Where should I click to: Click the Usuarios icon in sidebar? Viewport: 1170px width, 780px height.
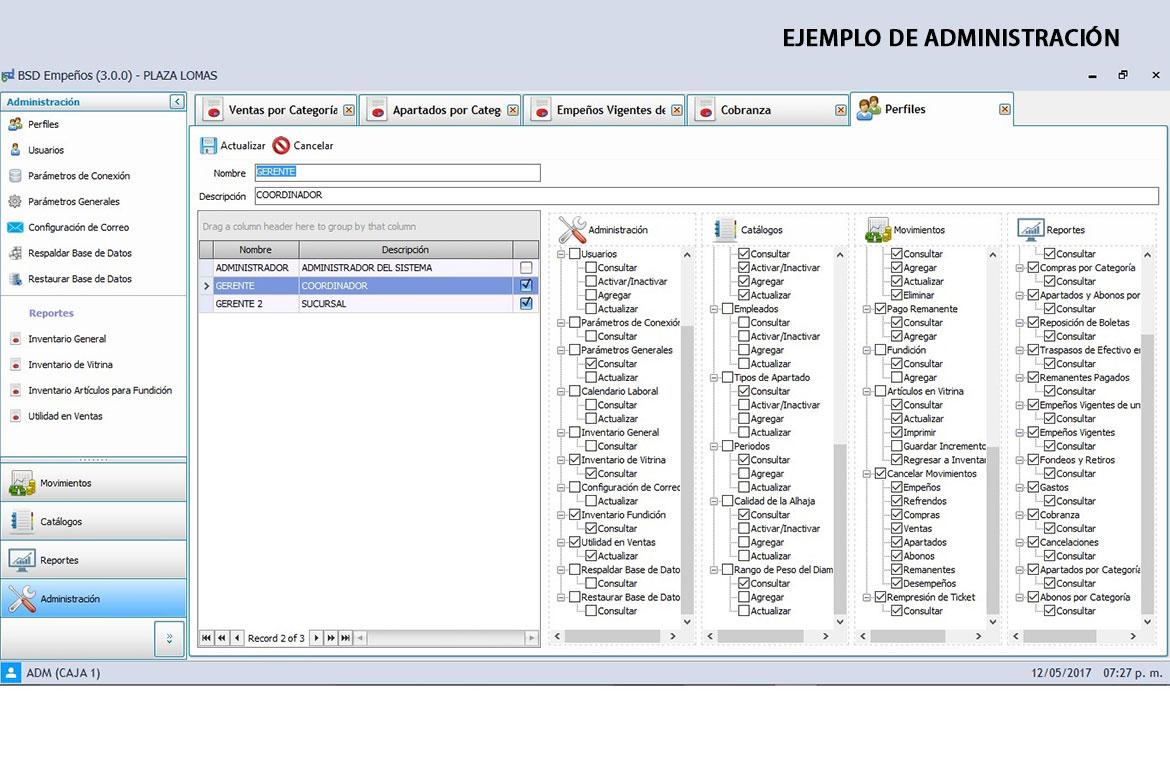(15, 150)
